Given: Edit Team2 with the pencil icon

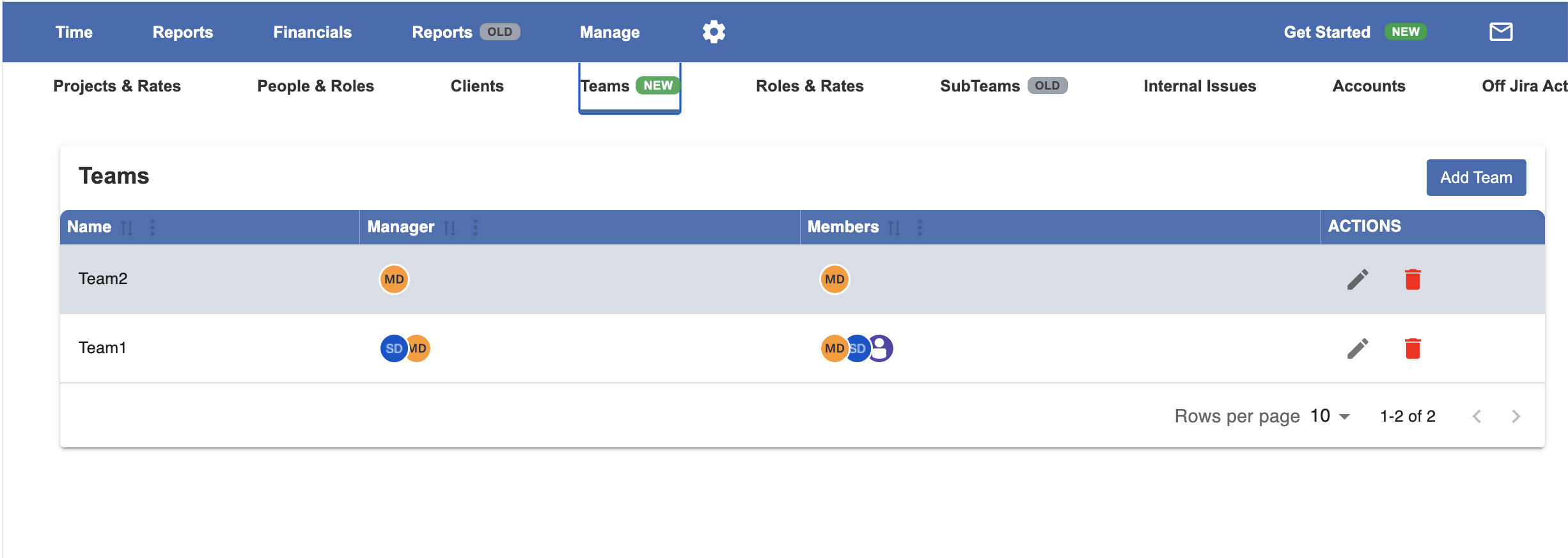Looking at the screenshot, I should (1358, 279).
